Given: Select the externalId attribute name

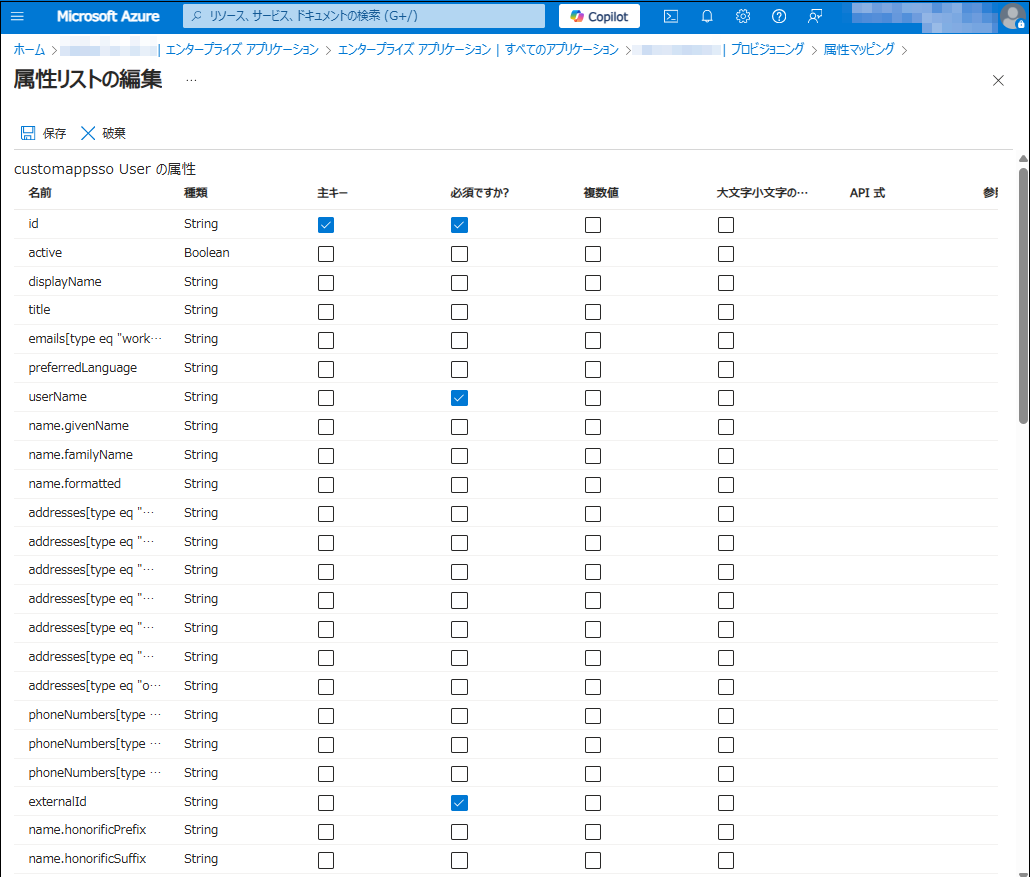Looking at the screenshot, I should [58, 801].
